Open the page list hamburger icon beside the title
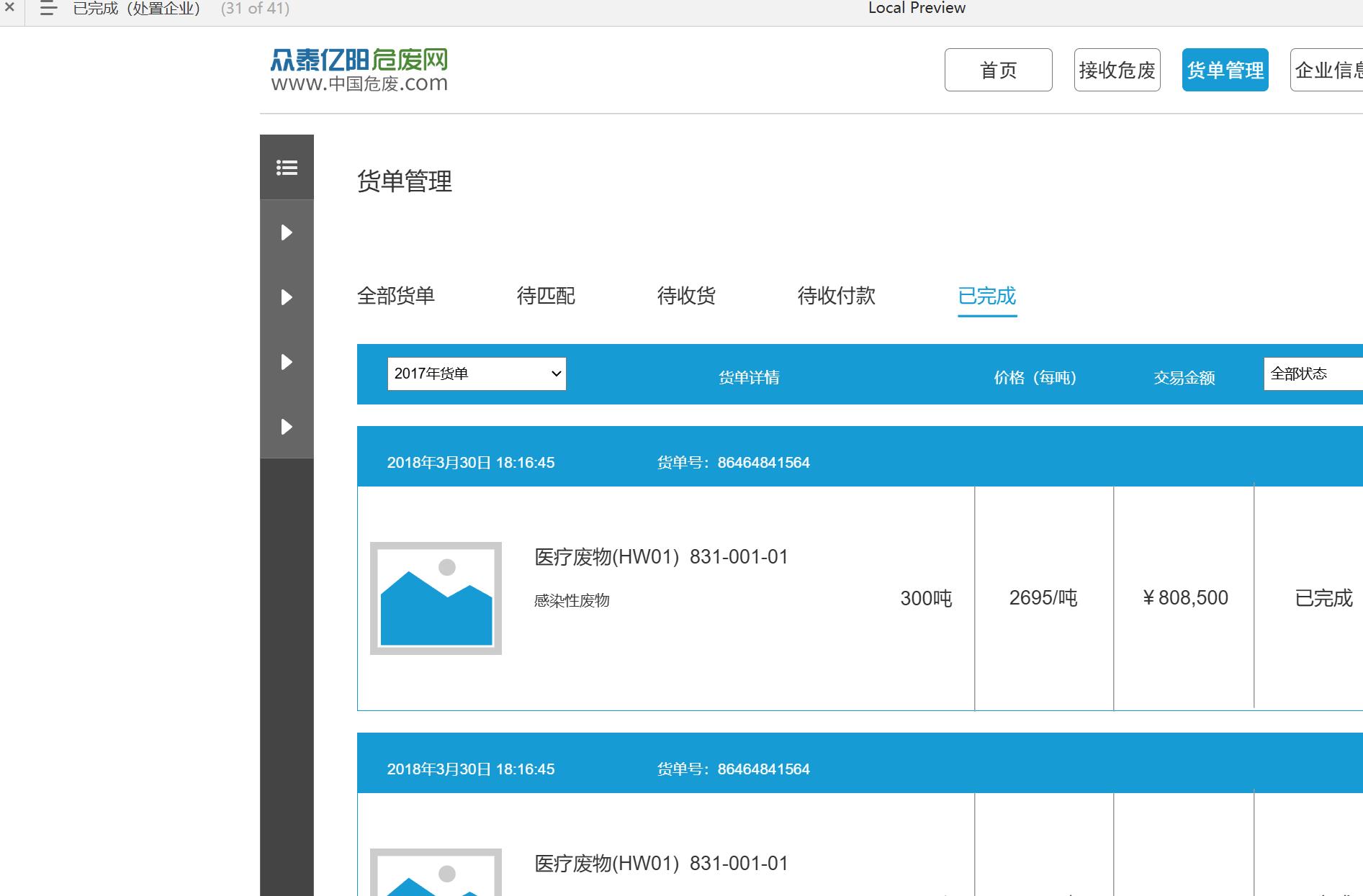Viewport: 1363px width, 896px height. pyautogui.click(x=48, y=9)
